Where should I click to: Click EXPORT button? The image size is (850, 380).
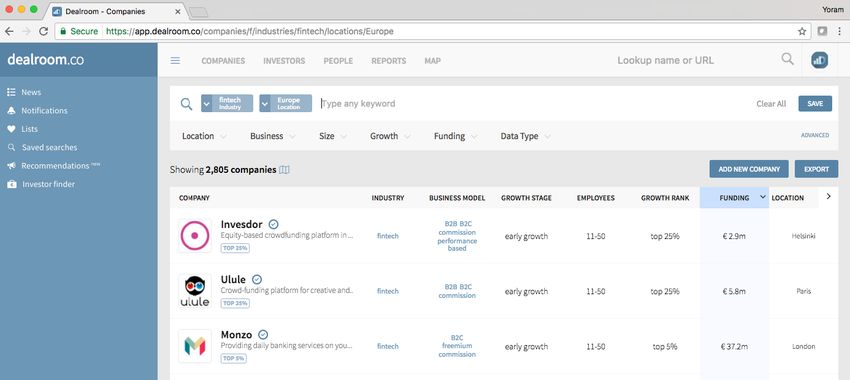816,169
